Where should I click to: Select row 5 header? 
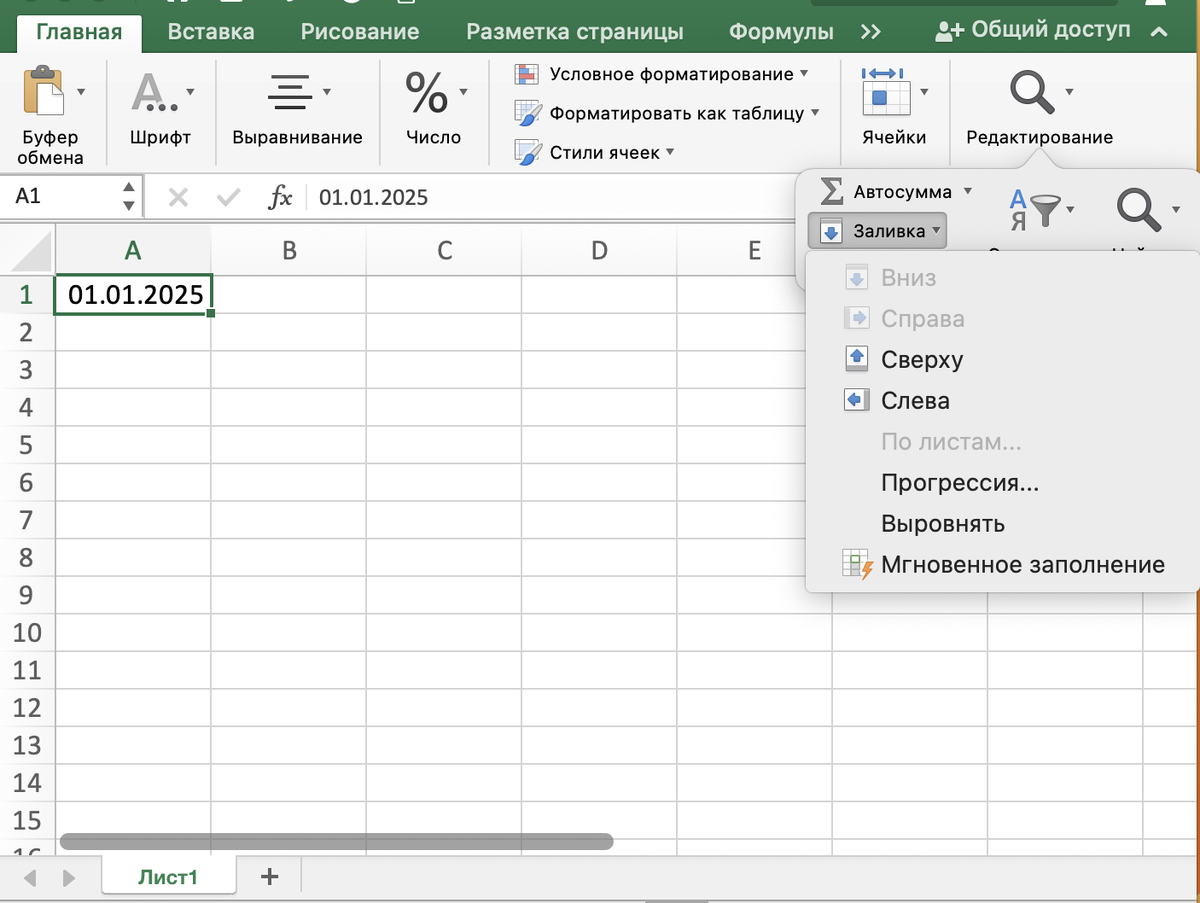pos(27,445)
